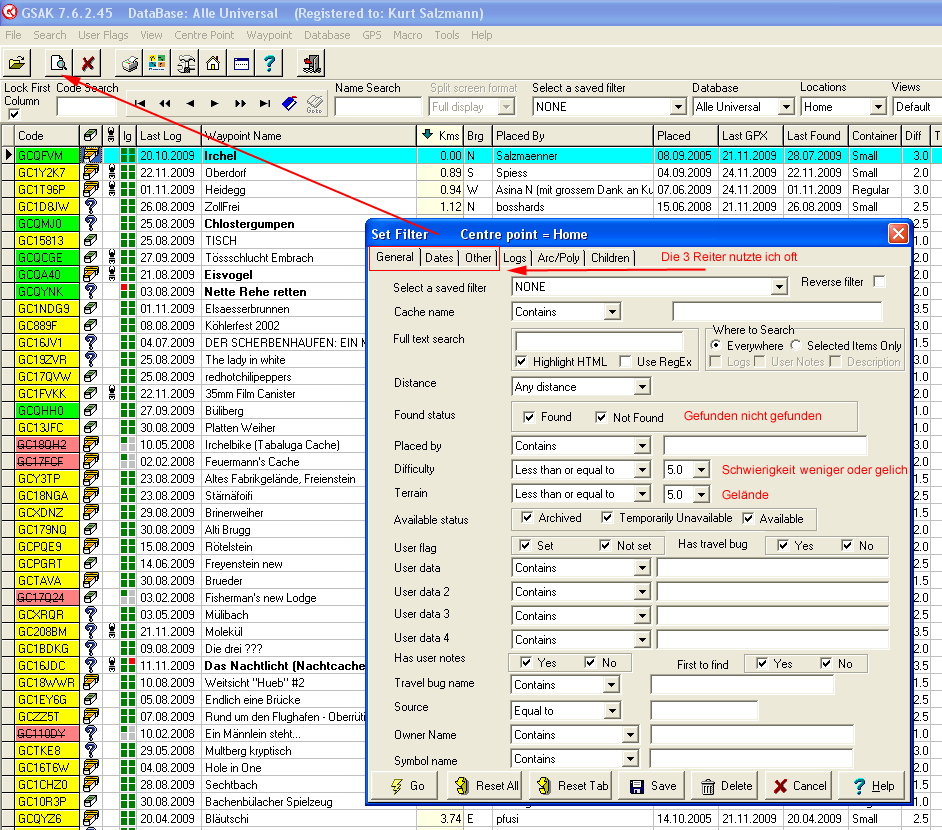Open the Terrain value 5.0 dropdown
This screenshot has height=830, width=942.
701,494
